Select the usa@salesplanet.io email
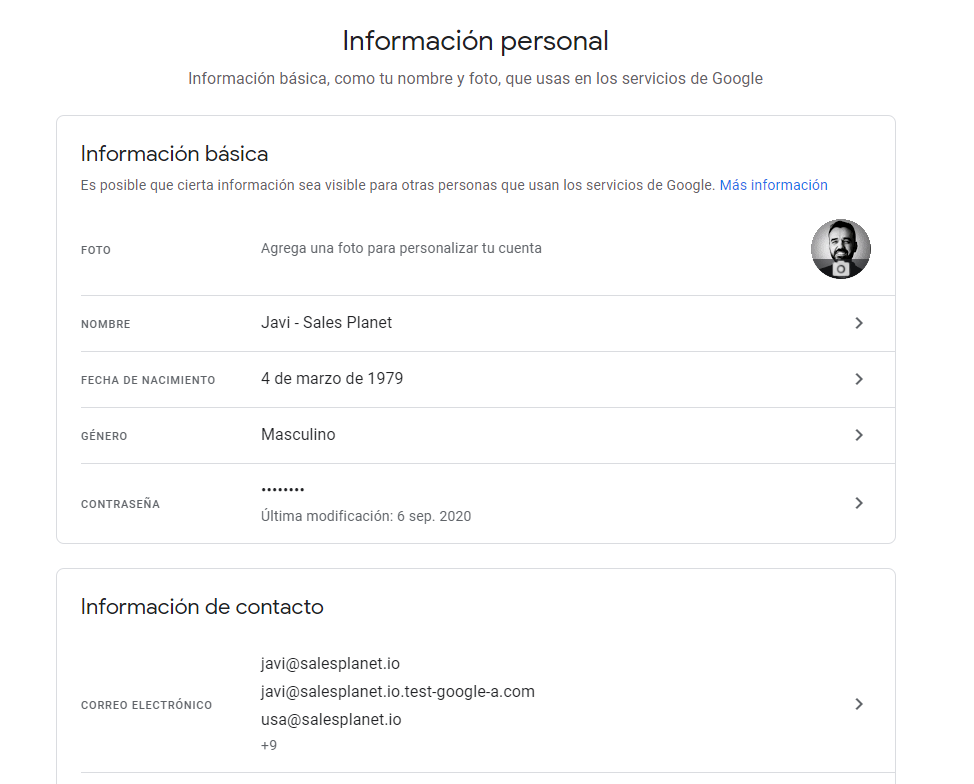The image size is (974, 784). click(x=331, y=719)
